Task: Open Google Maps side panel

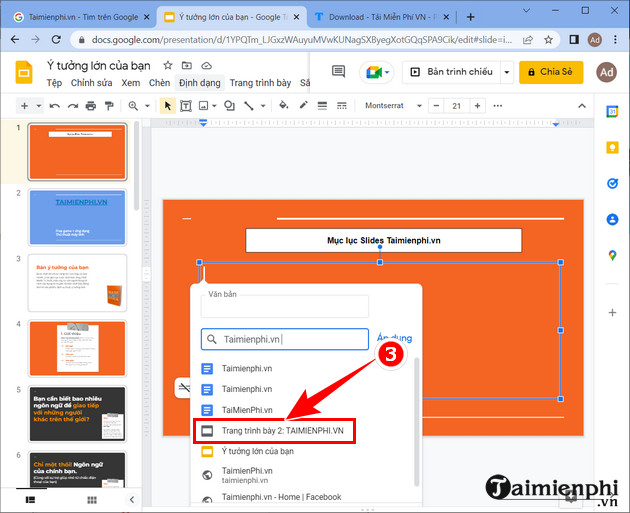Action: pyautogui.click(x=612, y=255)
